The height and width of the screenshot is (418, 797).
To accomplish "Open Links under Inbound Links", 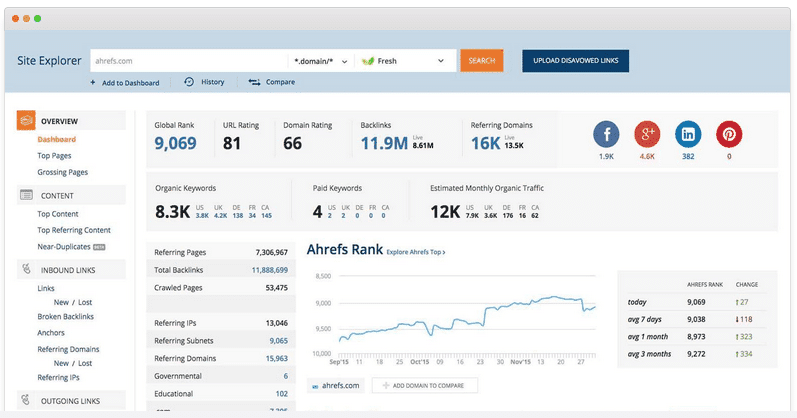I will point(46,288).
